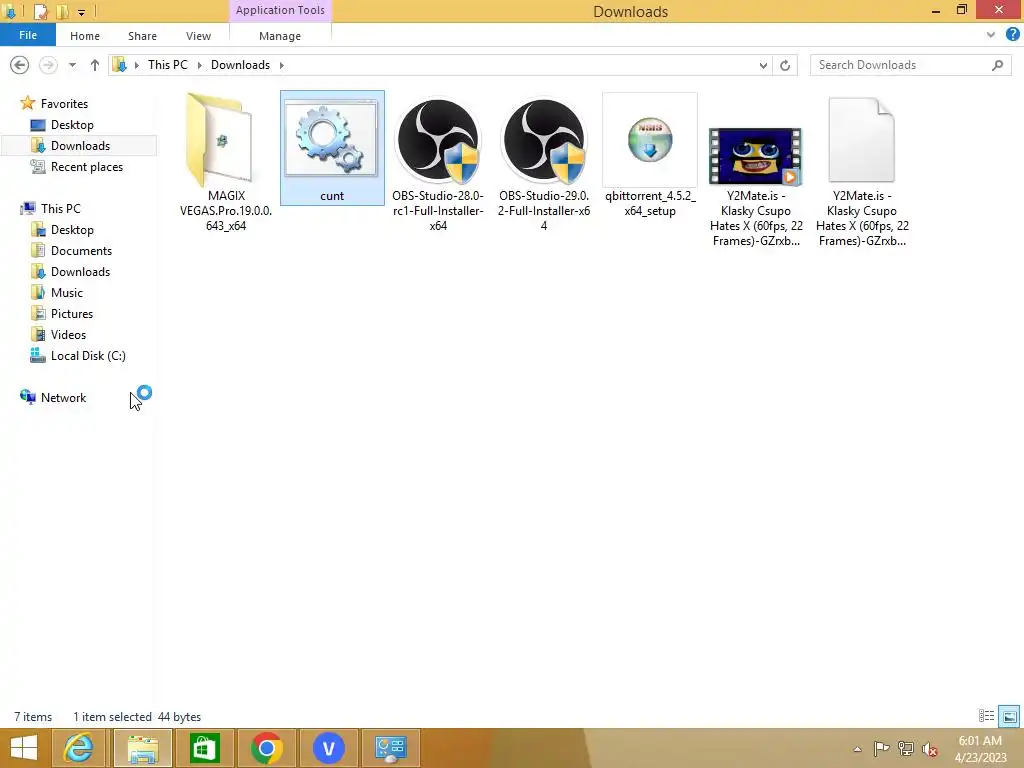This screenshot has height=768, width=1024.
Task: Expand the arrow after This PC breadcrumb
Action: (199, 65)
